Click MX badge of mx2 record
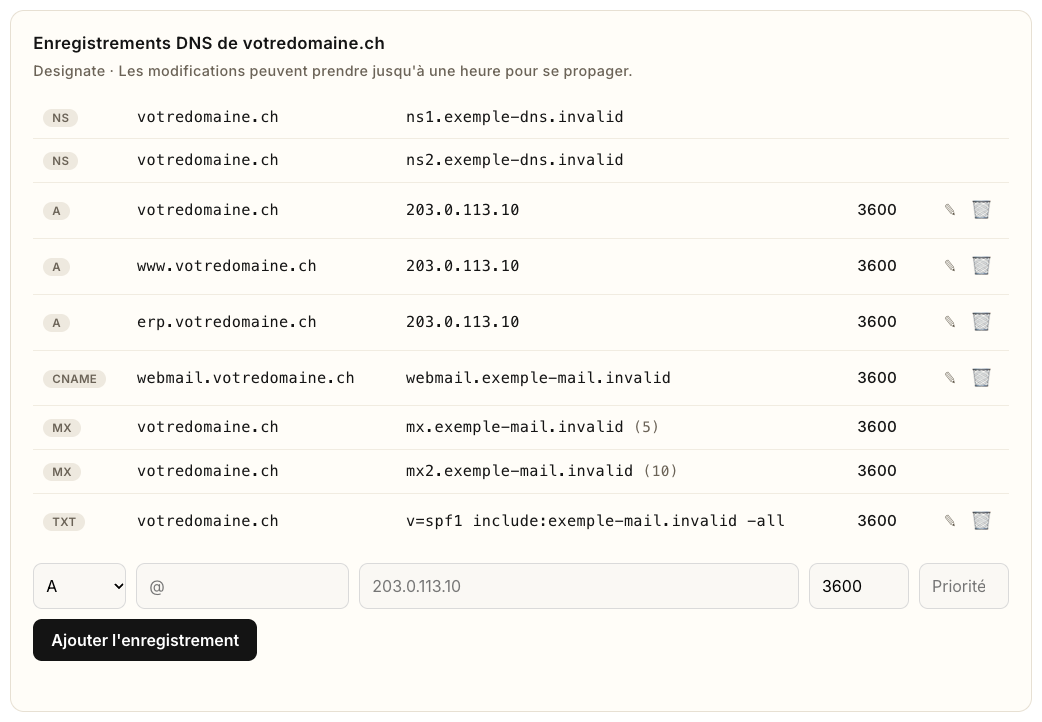The image size is (1042, 722). pos(62,472)
